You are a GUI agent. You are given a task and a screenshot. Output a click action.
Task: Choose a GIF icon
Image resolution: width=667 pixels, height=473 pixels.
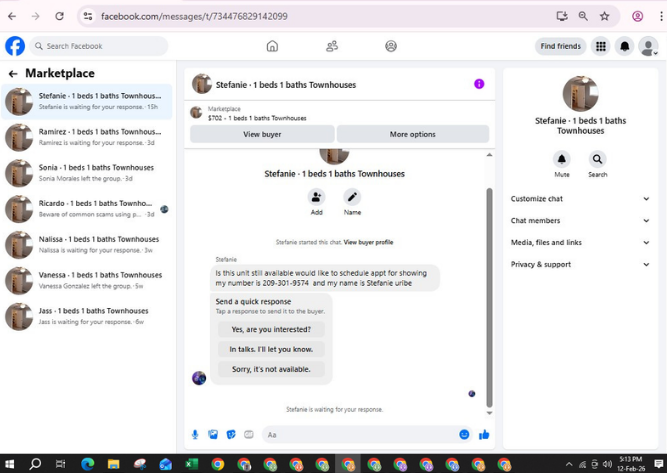[249, 434]
